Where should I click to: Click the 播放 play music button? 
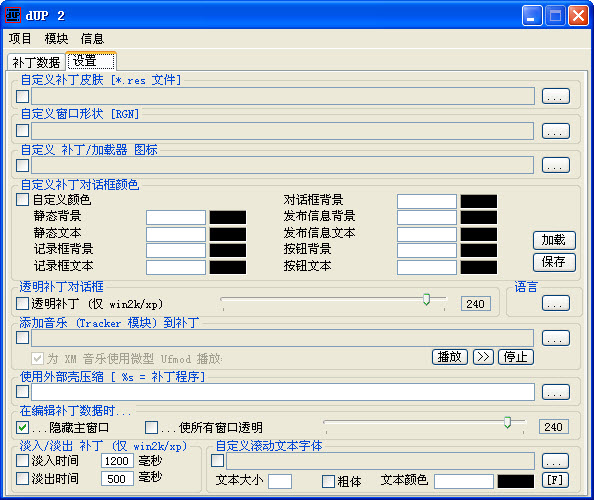[x=450, y=357]
